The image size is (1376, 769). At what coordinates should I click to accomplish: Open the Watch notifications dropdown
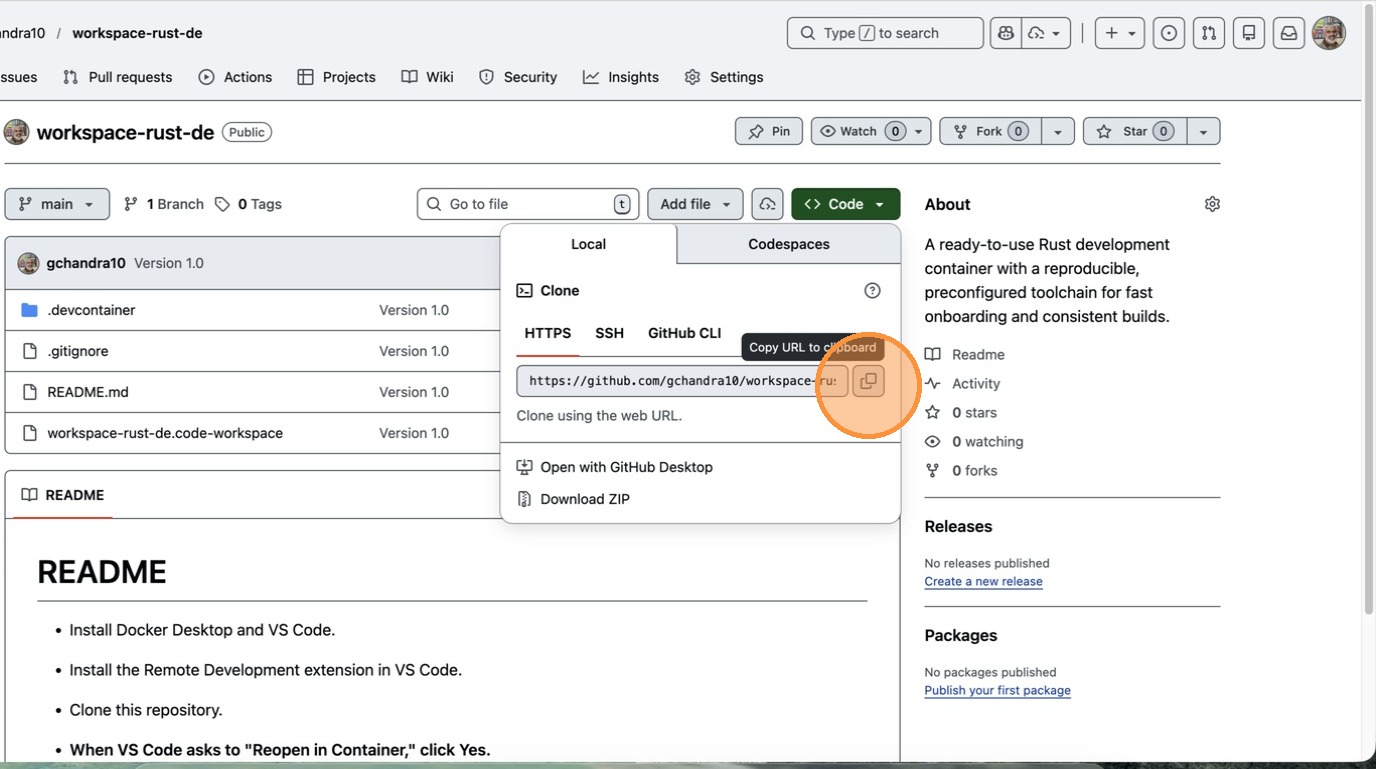tap(872, 131)
